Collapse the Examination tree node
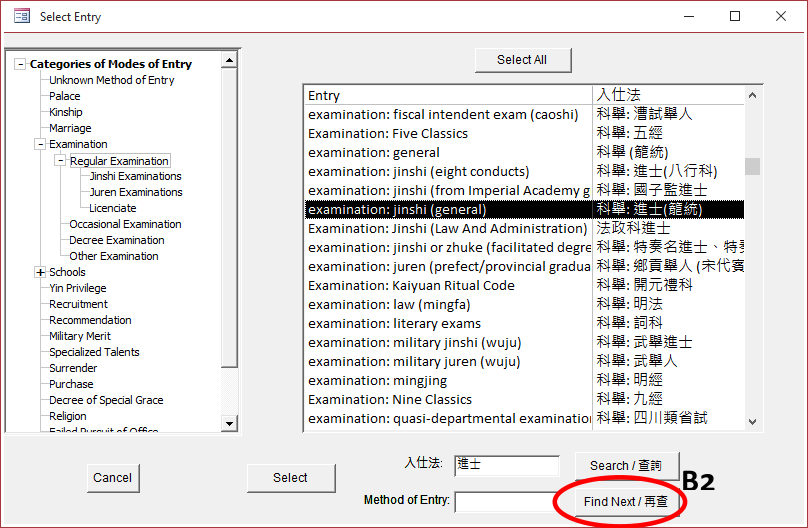The width and height of the screenshot is (808, 528). point(40,144)
